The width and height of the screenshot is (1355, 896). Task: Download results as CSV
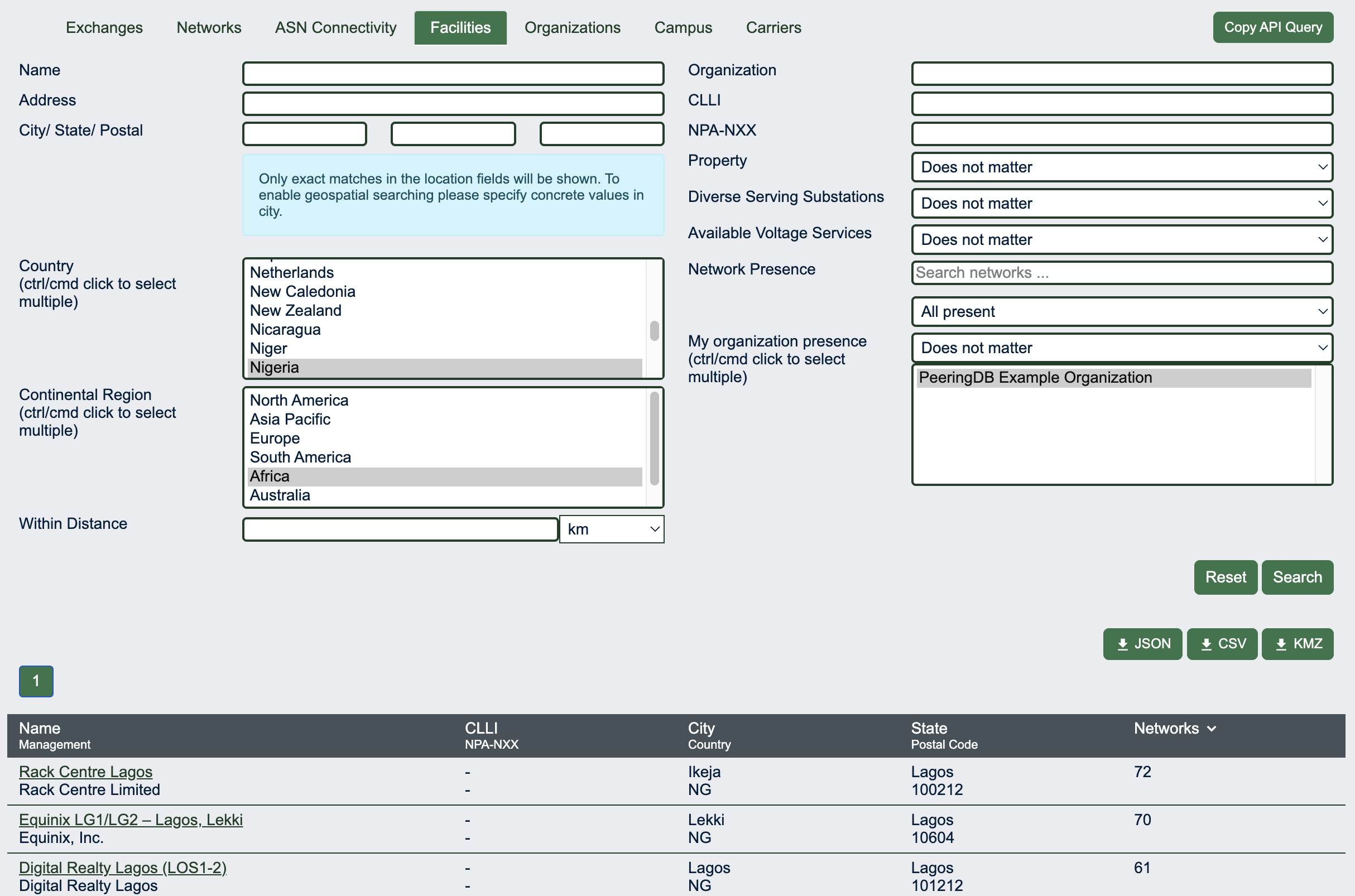click(1221, 644)
